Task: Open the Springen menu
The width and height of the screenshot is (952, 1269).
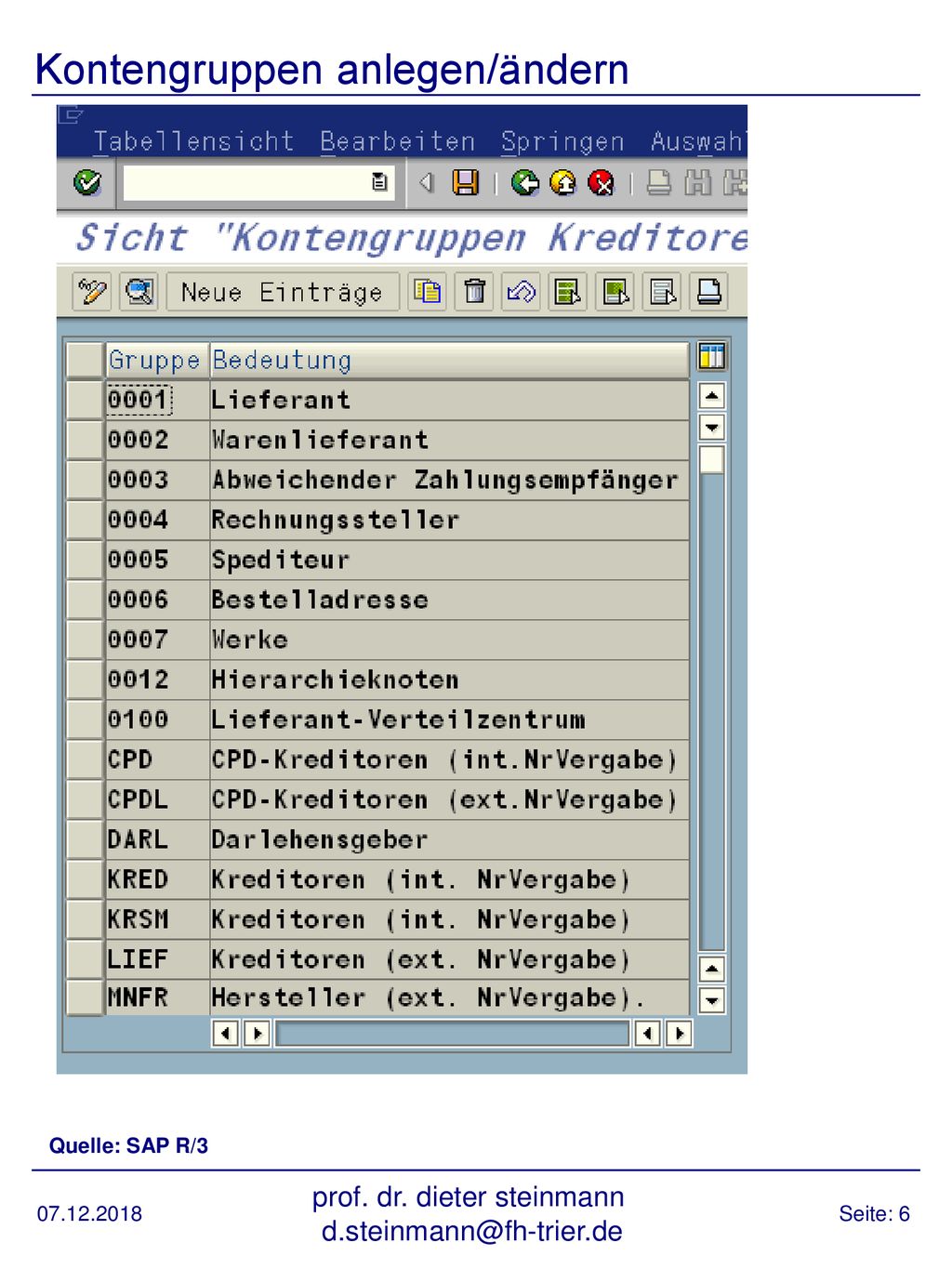Action: tap(562, 141)
